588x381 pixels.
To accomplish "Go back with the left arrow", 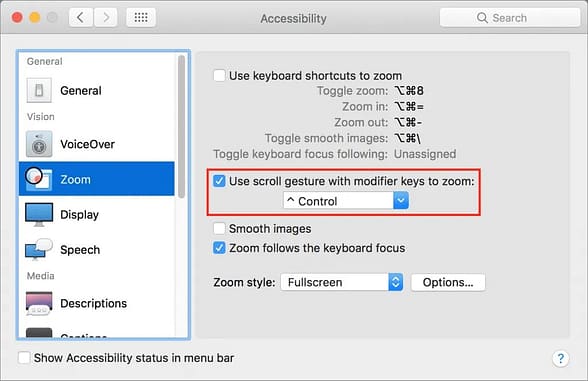I will click(81, 17).
